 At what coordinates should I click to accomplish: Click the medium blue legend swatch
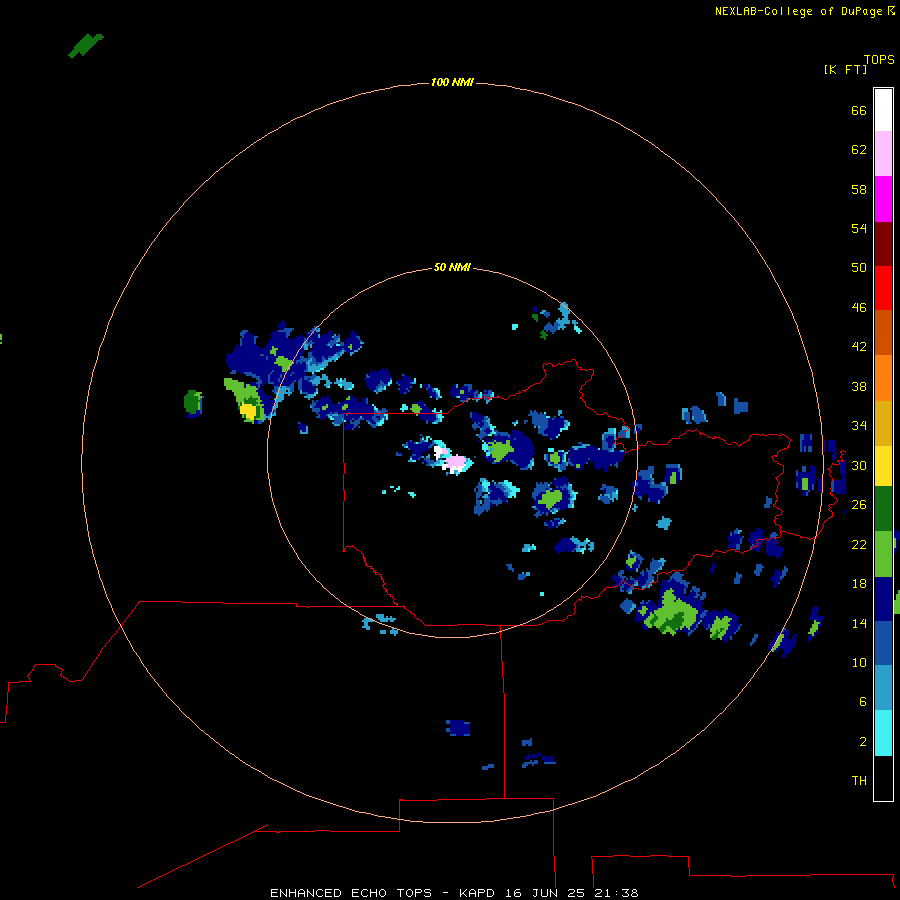[883, 643]
